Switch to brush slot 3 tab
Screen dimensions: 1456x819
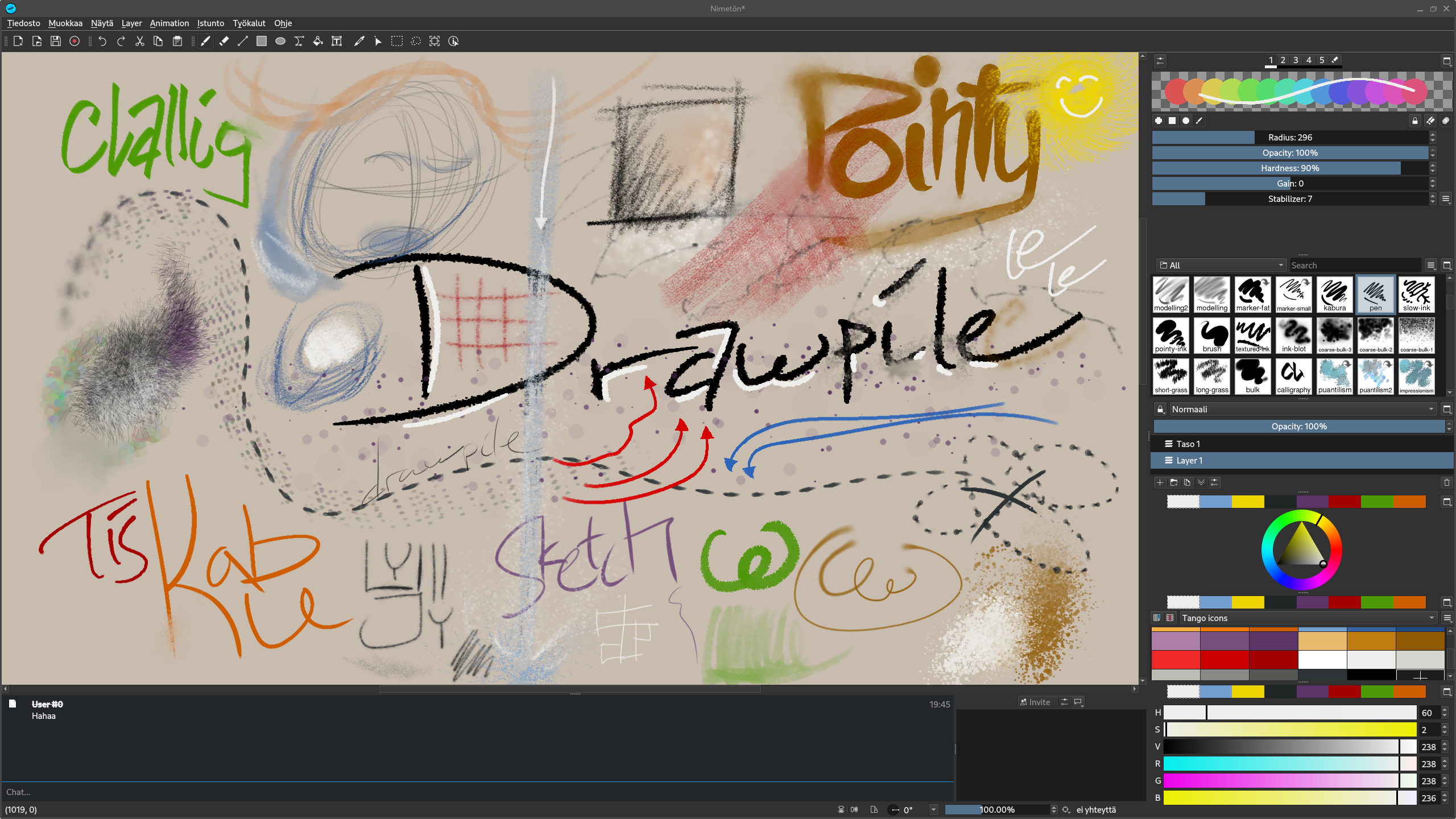pyautogui.click(x=1296, y=60)
